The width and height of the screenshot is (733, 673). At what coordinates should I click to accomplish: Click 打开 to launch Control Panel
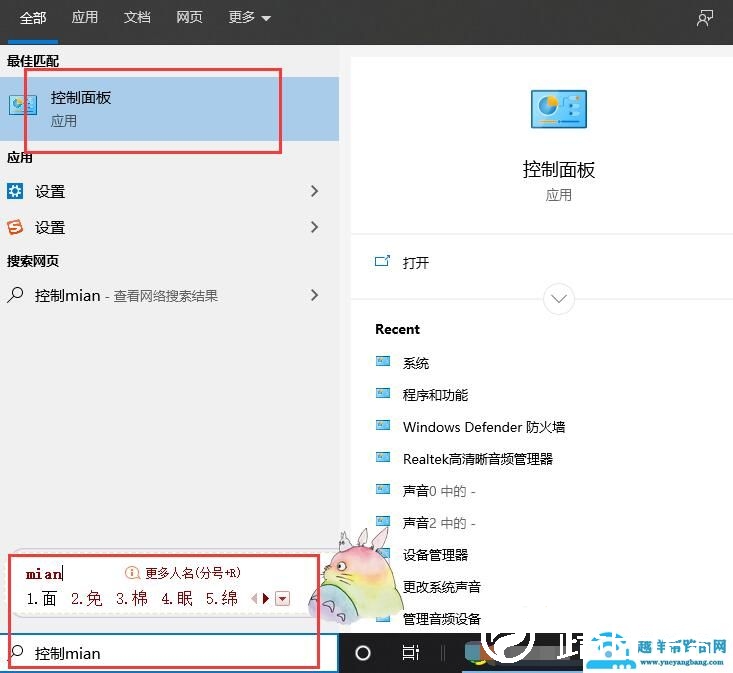point(416,263)
